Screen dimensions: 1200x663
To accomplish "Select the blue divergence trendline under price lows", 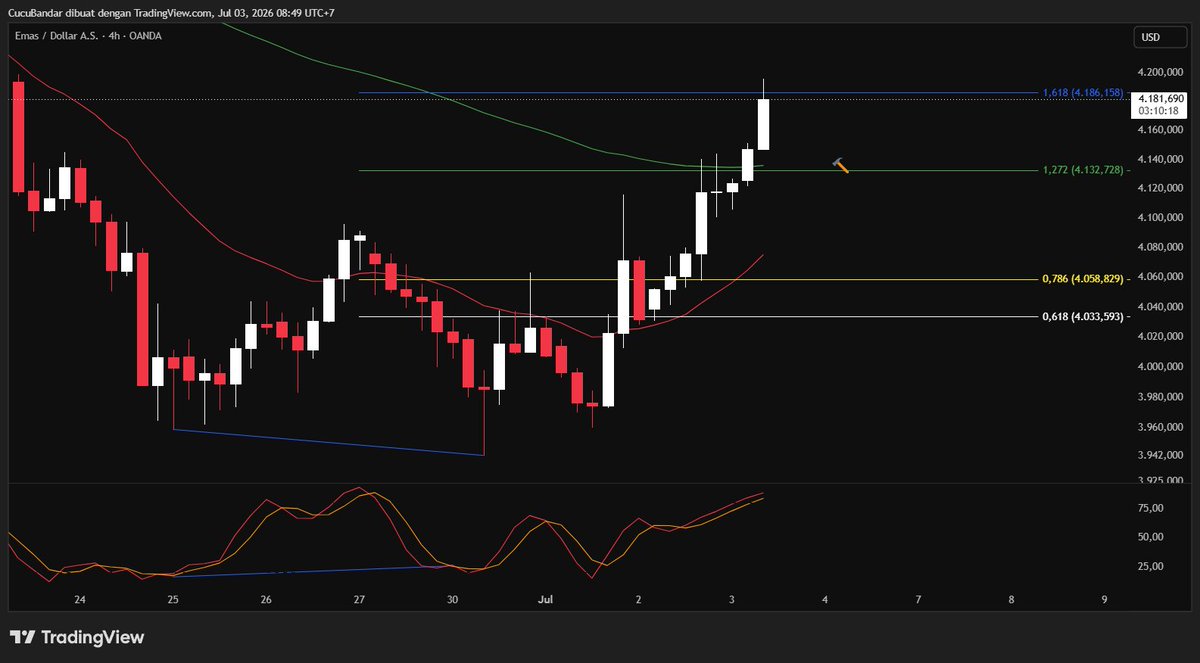I will (x=328, y=442).
